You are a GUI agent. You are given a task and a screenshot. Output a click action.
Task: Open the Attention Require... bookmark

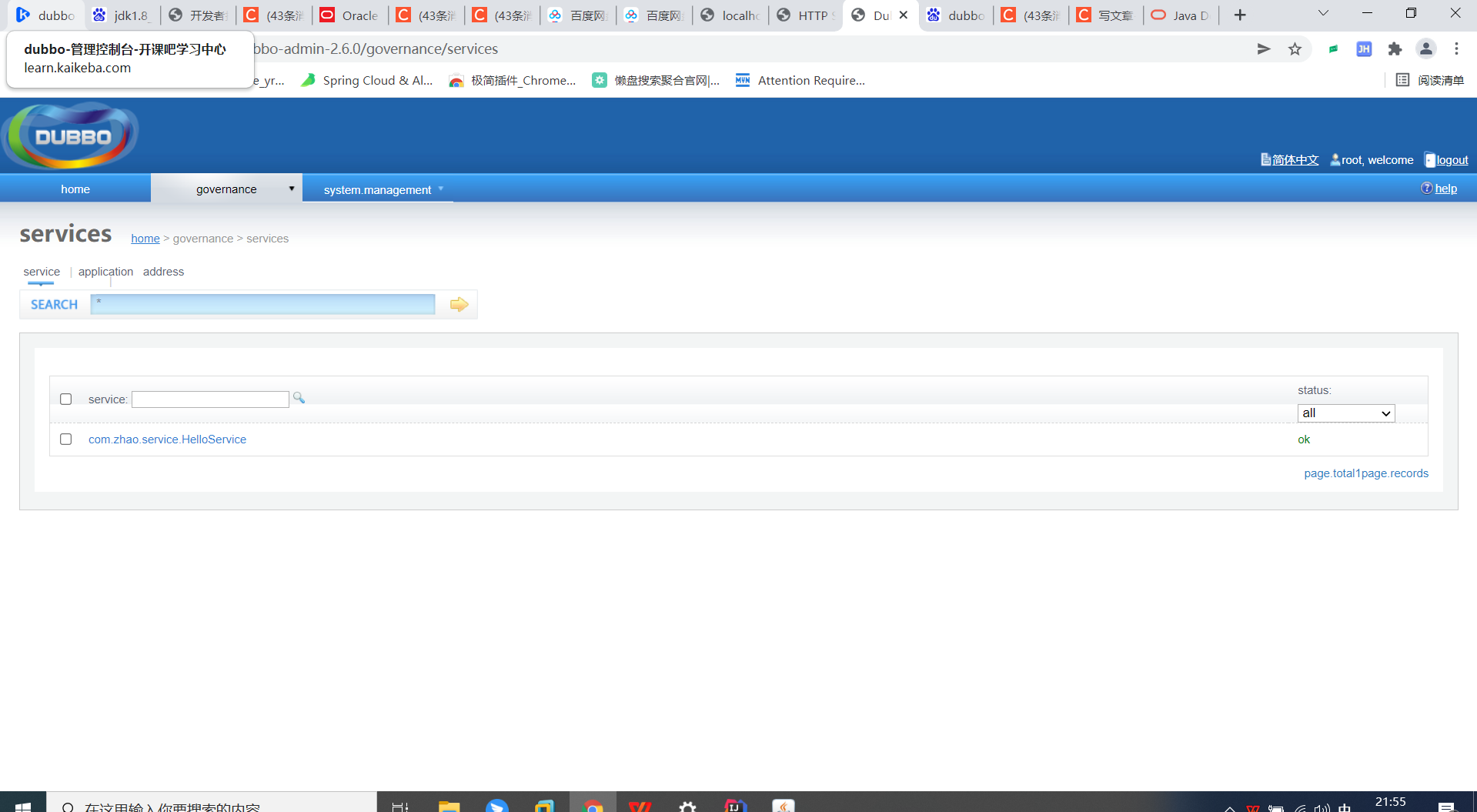800,80
